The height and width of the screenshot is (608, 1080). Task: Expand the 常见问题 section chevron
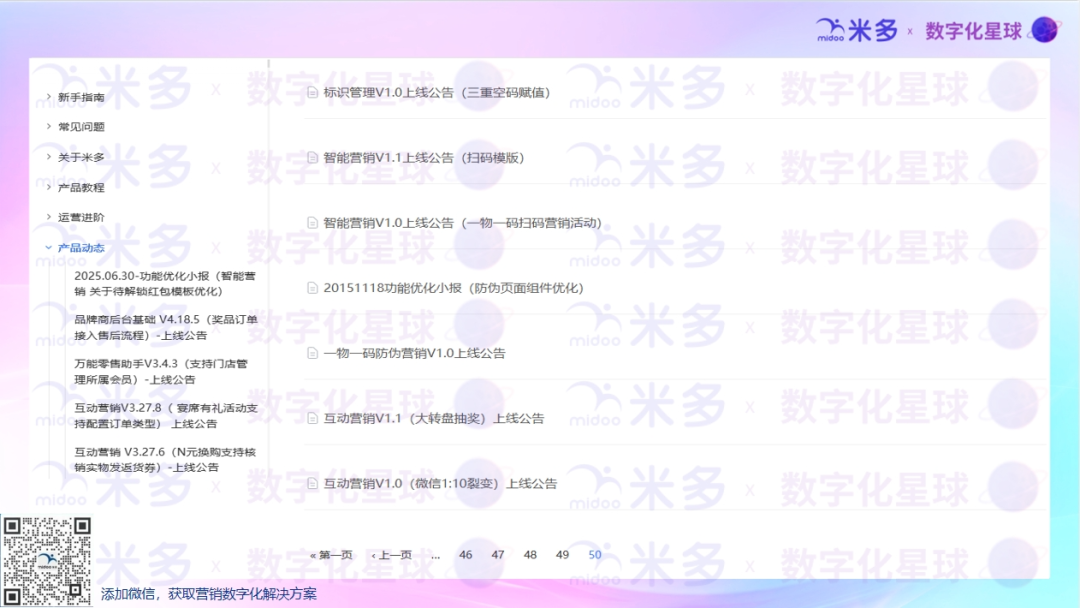48,126
